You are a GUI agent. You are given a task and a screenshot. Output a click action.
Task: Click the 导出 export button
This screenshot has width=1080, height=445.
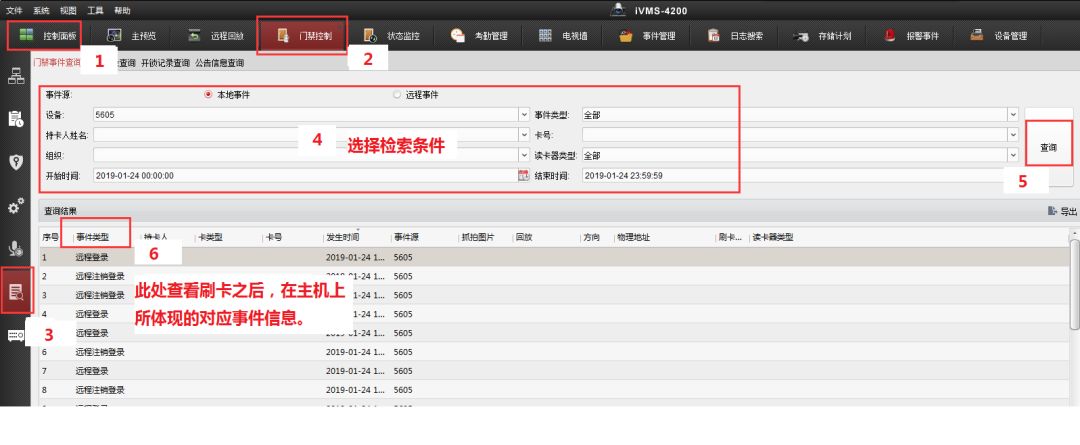pyautogui.click(x=1062, y=211)
